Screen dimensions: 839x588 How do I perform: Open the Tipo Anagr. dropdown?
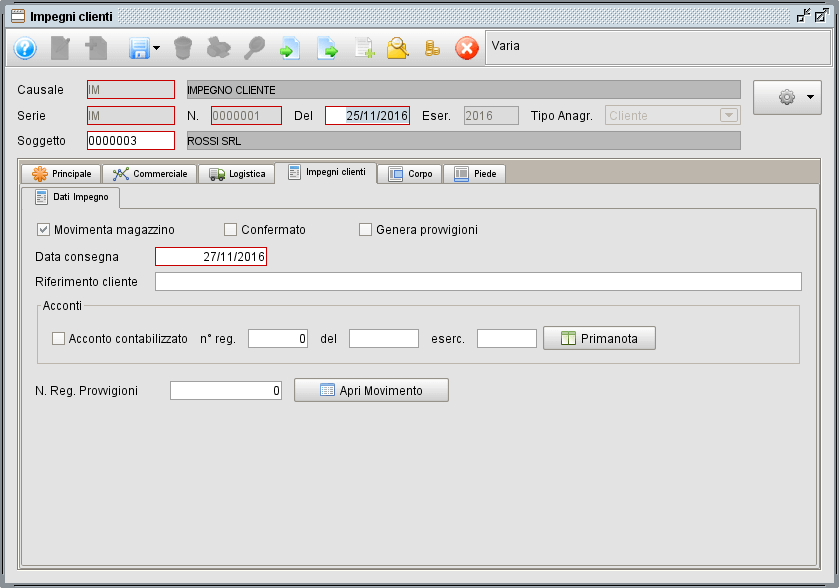click(731, 115)
